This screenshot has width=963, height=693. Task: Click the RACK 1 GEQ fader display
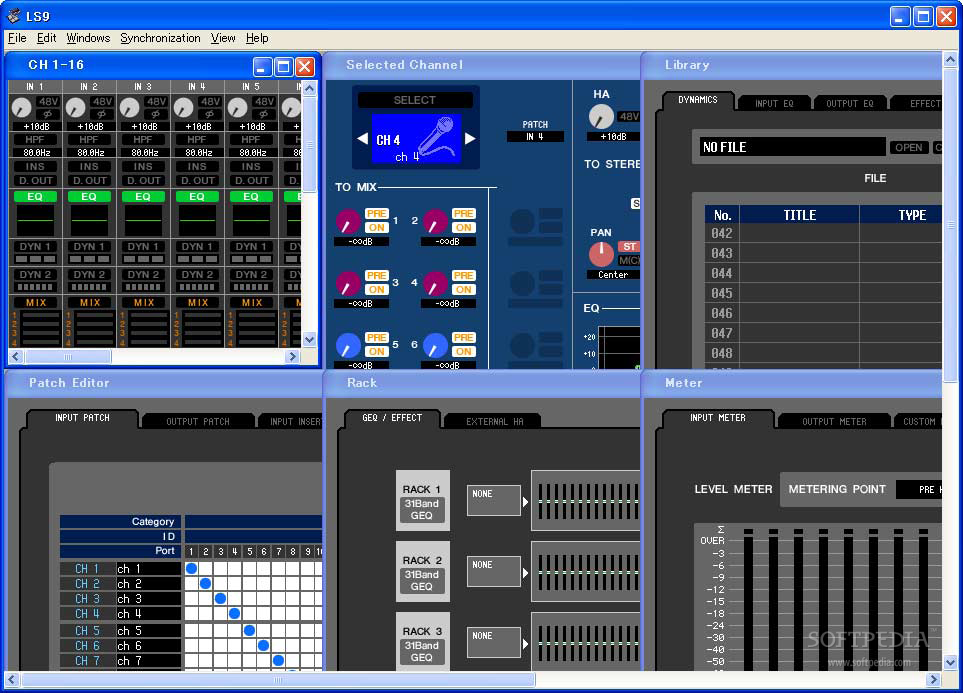pos(585,501)
